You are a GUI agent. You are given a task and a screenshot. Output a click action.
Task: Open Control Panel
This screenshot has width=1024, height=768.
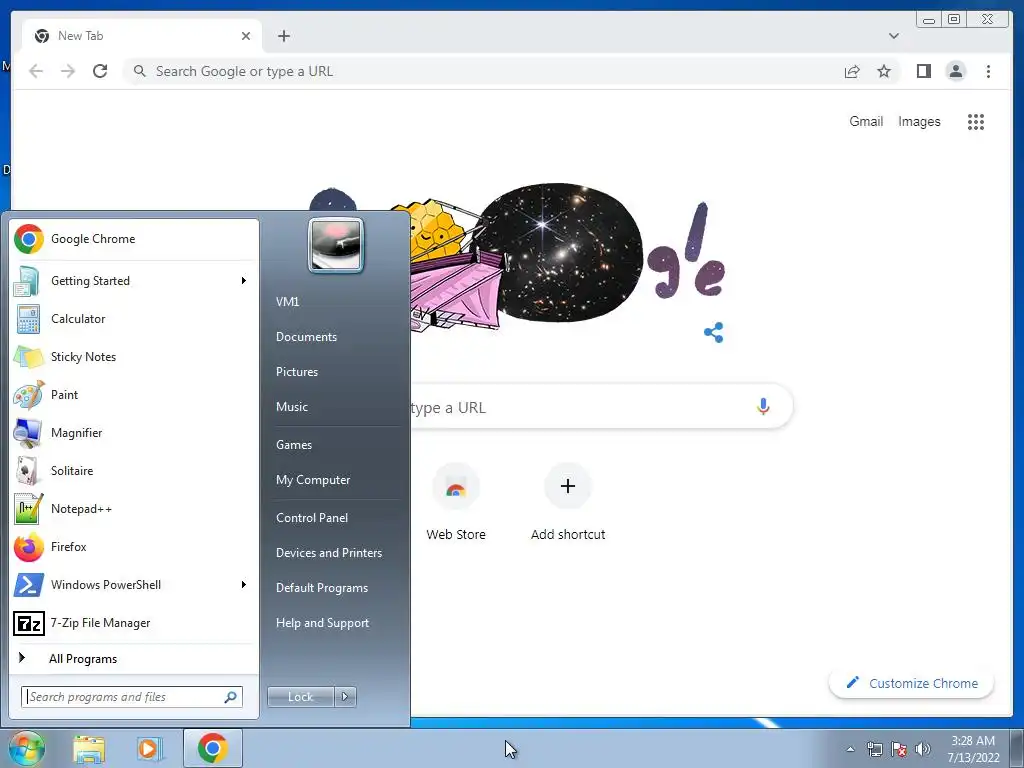point(312,518)
